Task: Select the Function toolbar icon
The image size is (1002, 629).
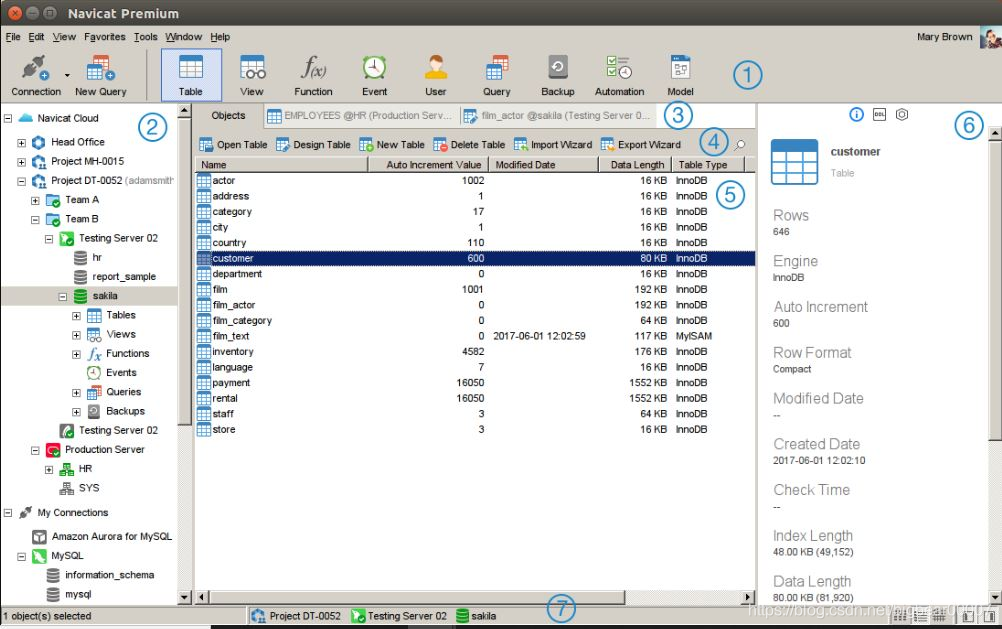Action: point(313,75)
